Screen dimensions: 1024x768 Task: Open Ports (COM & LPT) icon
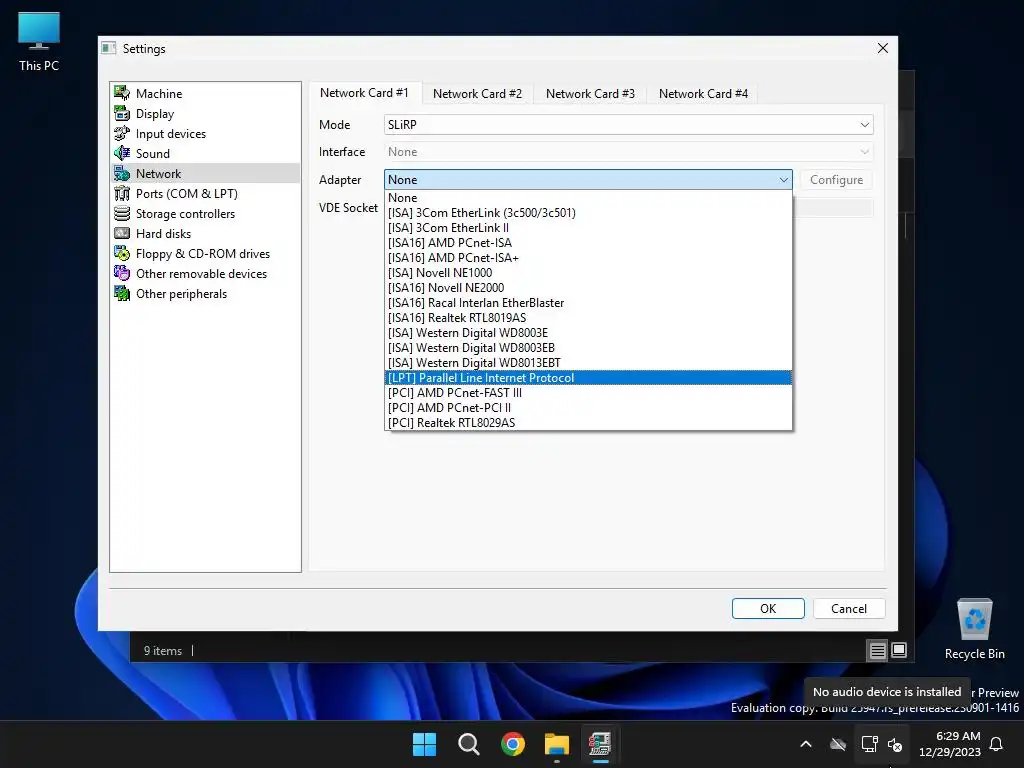click(122, 193)
